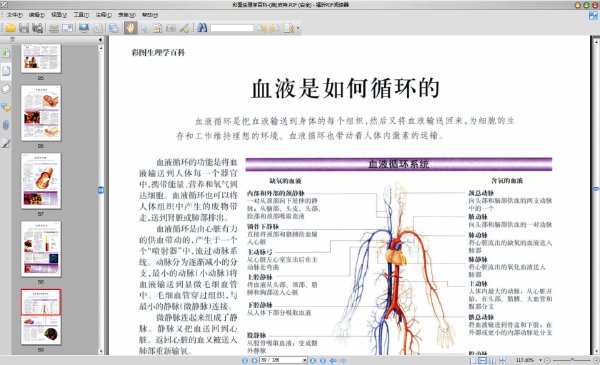This screenshot has width=600, height=365.
Task: Open the search options dropdown arrow in the toolbar
Action: (x=298, y=28)
